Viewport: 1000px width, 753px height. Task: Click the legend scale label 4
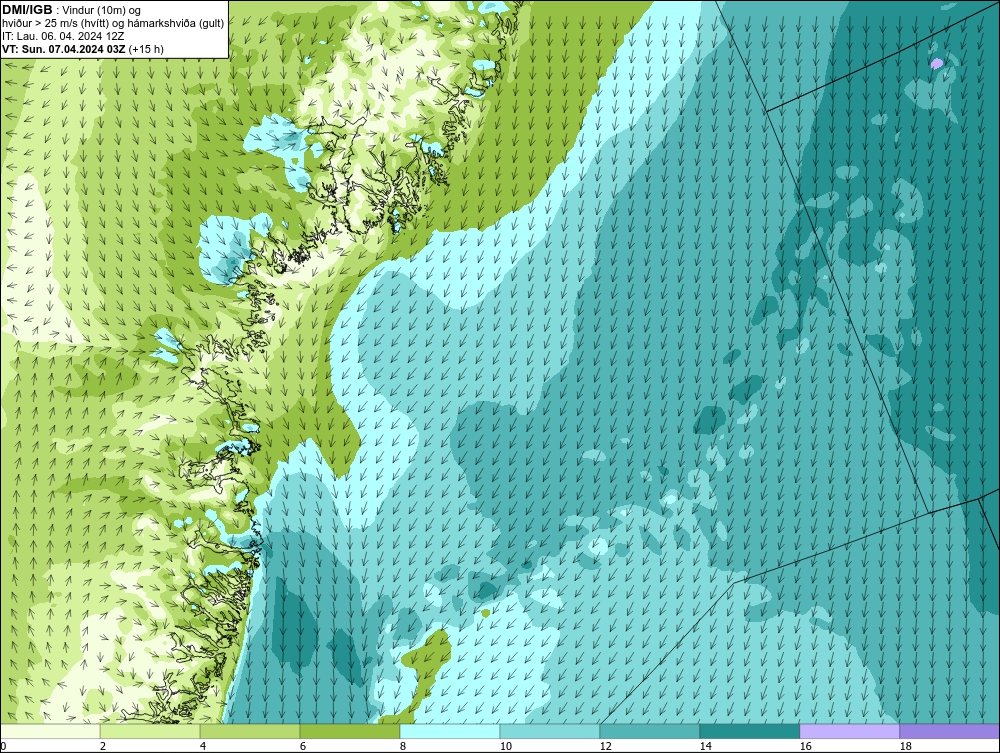click(203, 746)
